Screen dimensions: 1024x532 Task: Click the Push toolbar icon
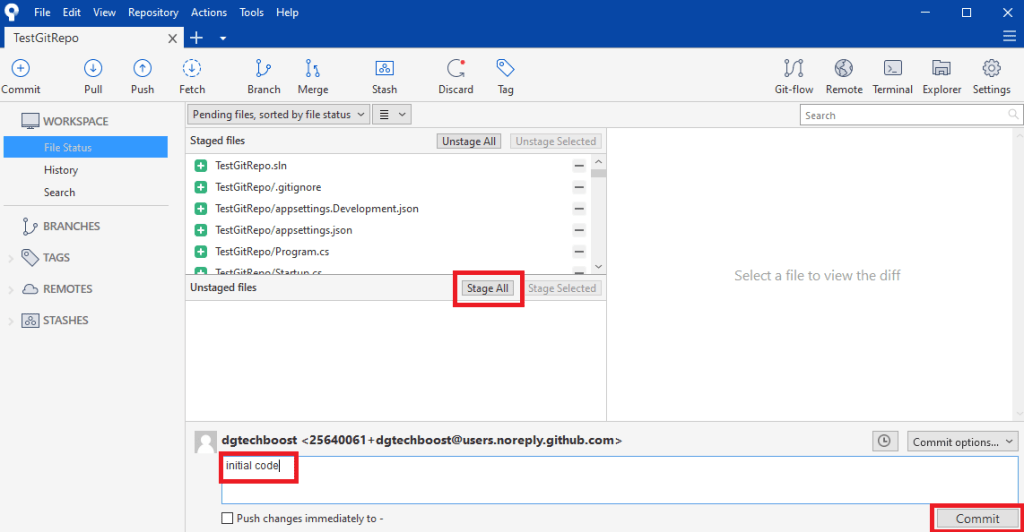142,69
